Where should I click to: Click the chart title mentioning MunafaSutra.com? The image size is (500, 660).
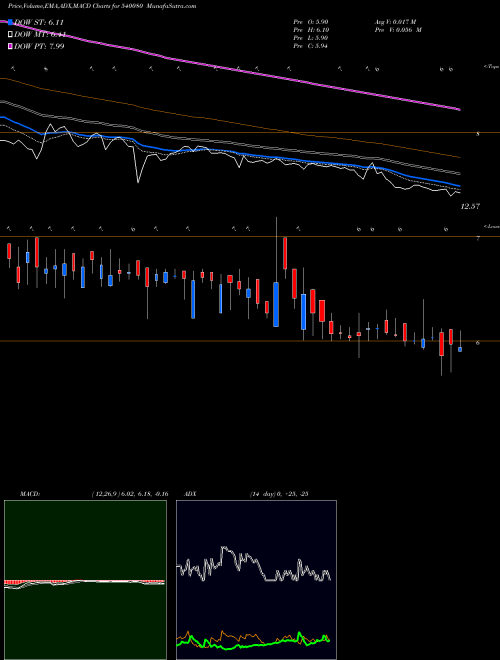pos(102,6)
